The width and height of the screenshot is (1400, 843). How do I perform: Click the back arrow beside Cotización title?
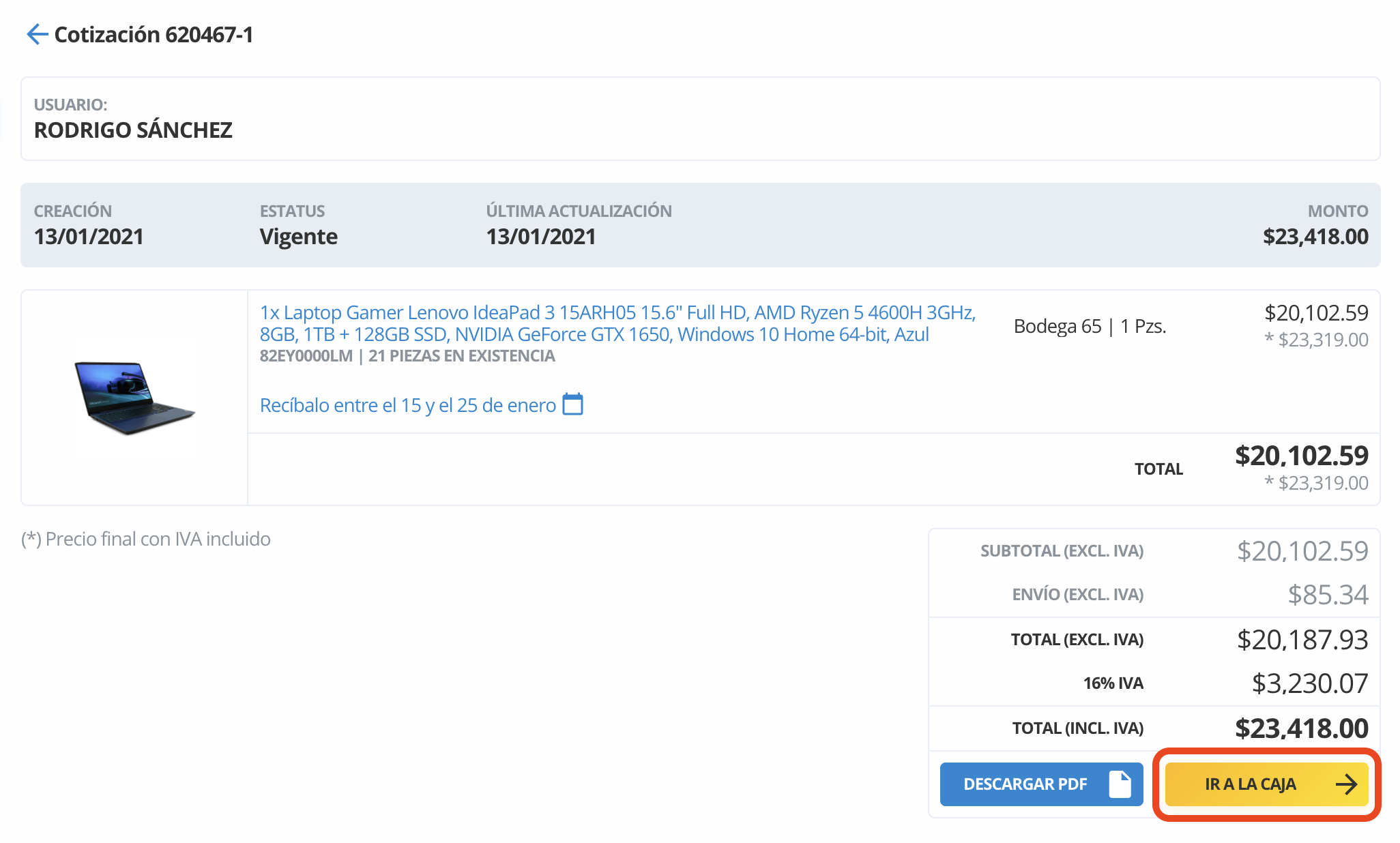36,34
